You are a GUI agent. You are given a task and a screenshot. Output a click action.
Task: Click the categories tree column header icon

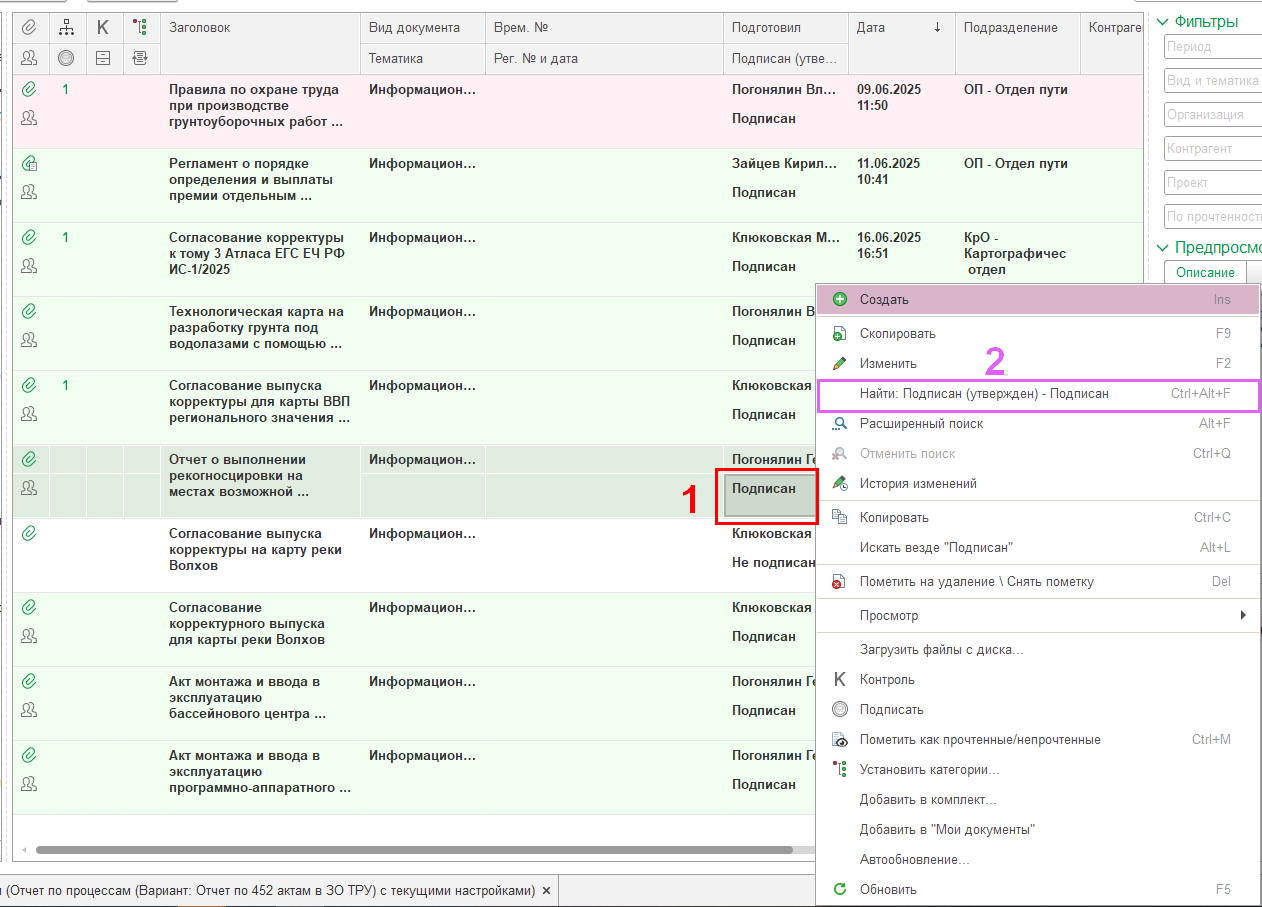pyautogui.click(x=140, y=28)
